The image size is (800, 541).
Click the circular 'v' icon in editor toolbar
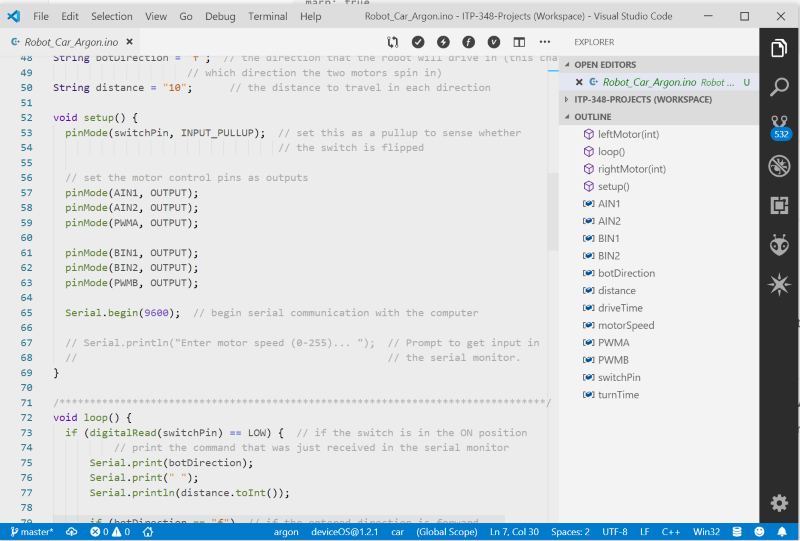[493, 42]
